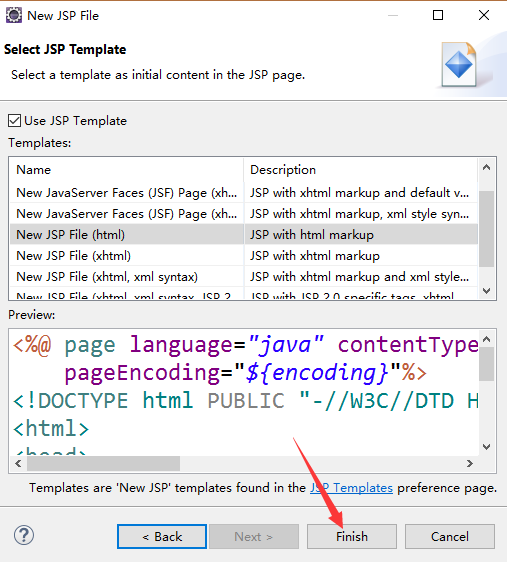Click the Finish button

(x=351, y=537)
